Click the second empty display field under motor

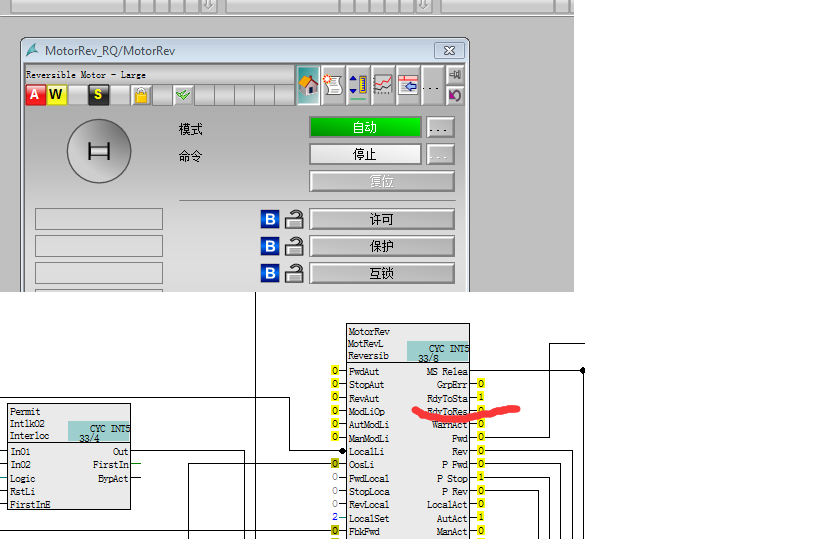99,246
